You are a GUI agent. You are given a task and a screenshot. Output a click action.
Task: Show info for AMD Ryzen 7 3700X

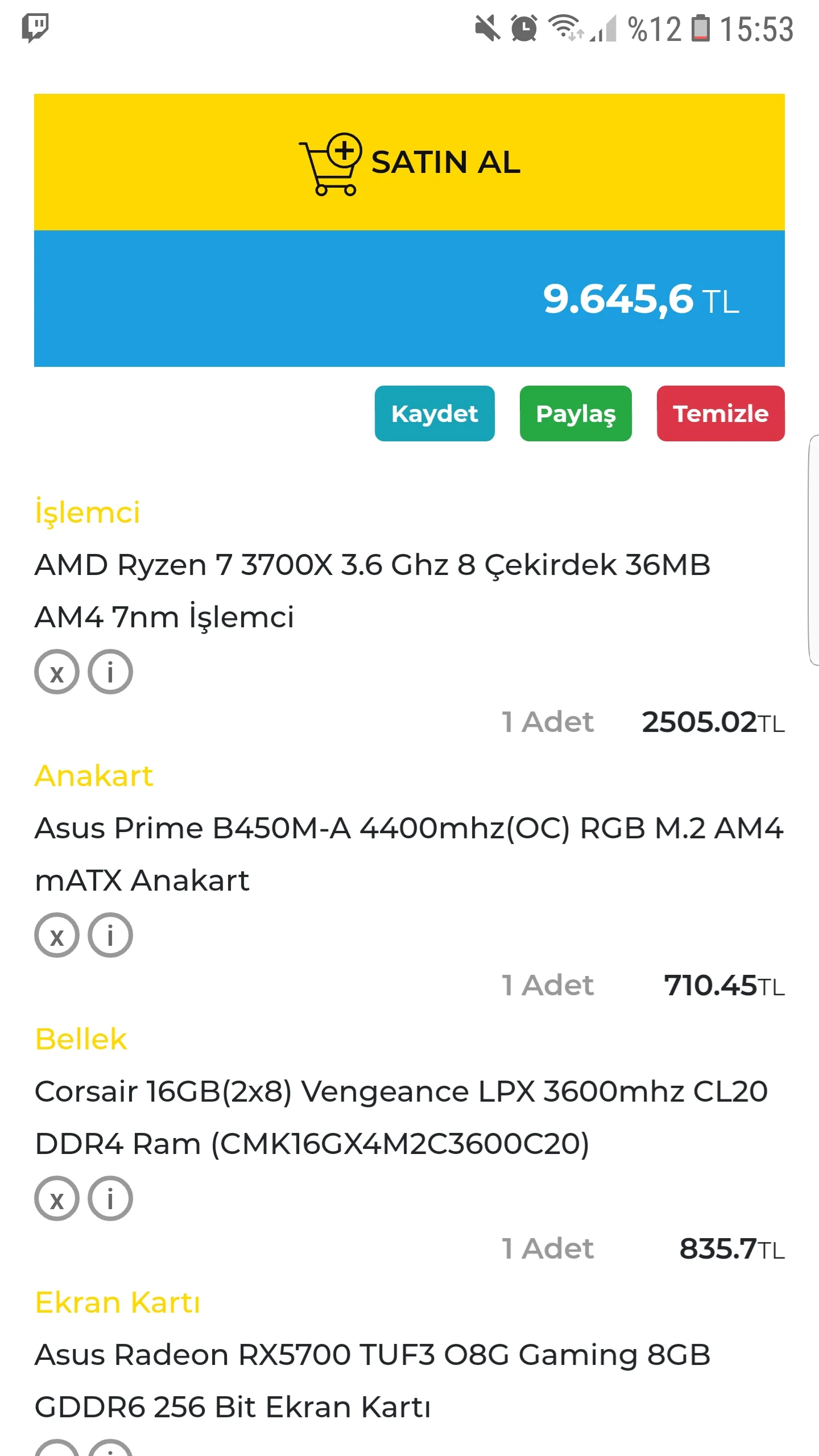tap(110, 672)
